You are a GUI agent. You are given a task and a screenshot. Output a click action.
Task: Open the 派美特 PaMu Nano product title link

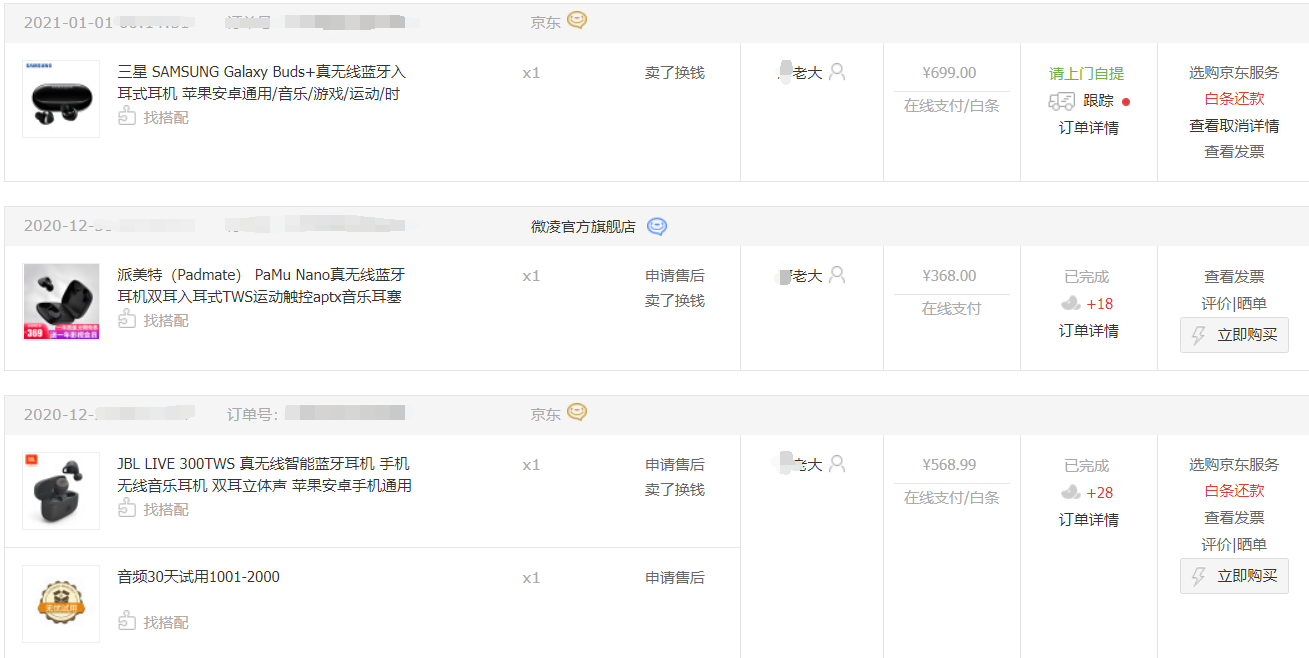pyautogui.click(x=262, y=286)
